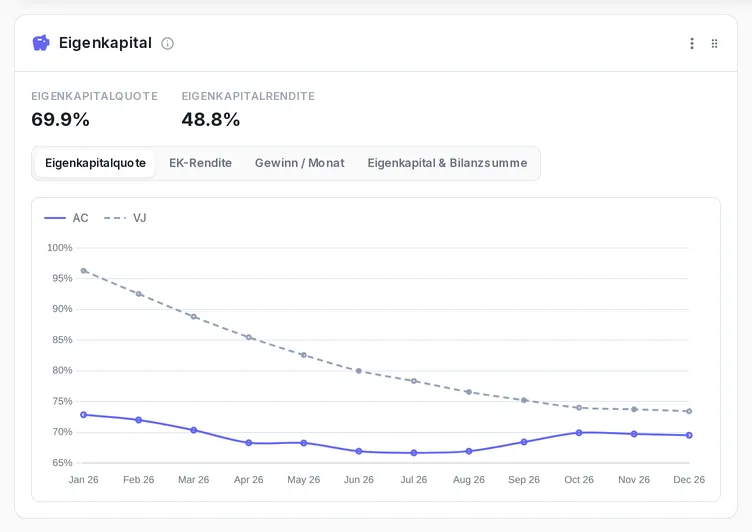Image resolution: width=752 pixels, height=532 pixels.
Task: Select the Eigenkapitalquote tab
Action: (95, 163)
